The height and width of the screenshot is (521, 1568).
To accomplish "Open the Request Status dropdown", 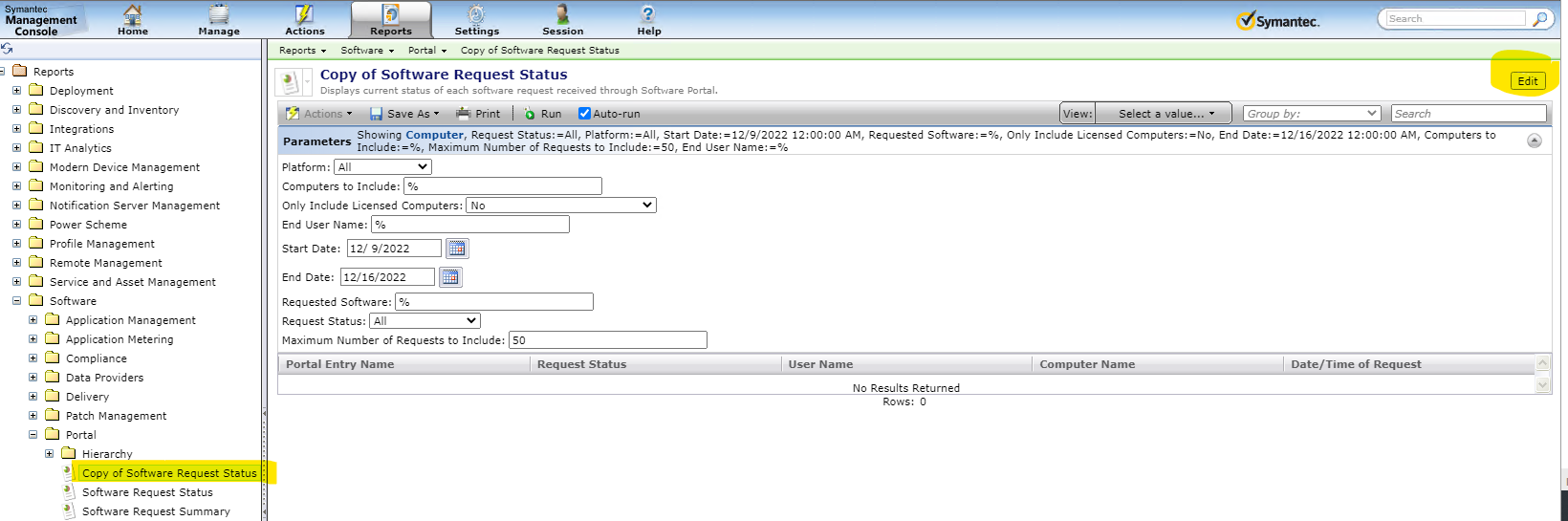I will tap(425, 321).
